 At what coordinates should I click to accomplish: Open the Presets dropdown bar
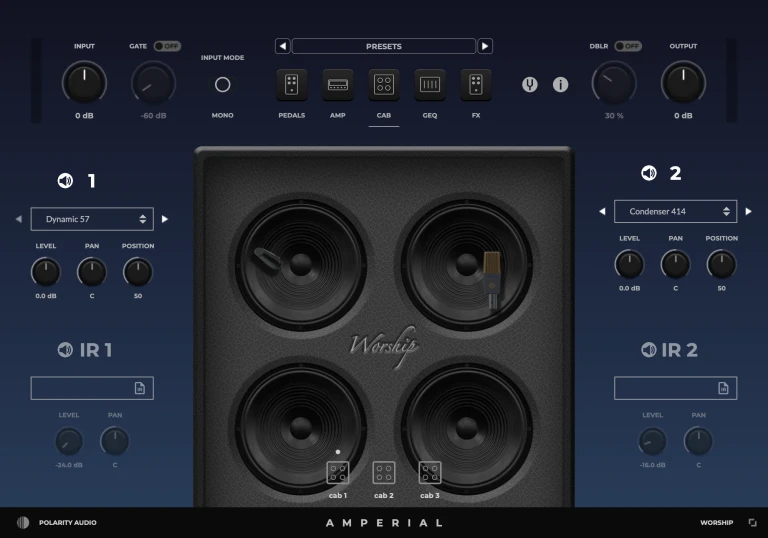tap(384, 46)
